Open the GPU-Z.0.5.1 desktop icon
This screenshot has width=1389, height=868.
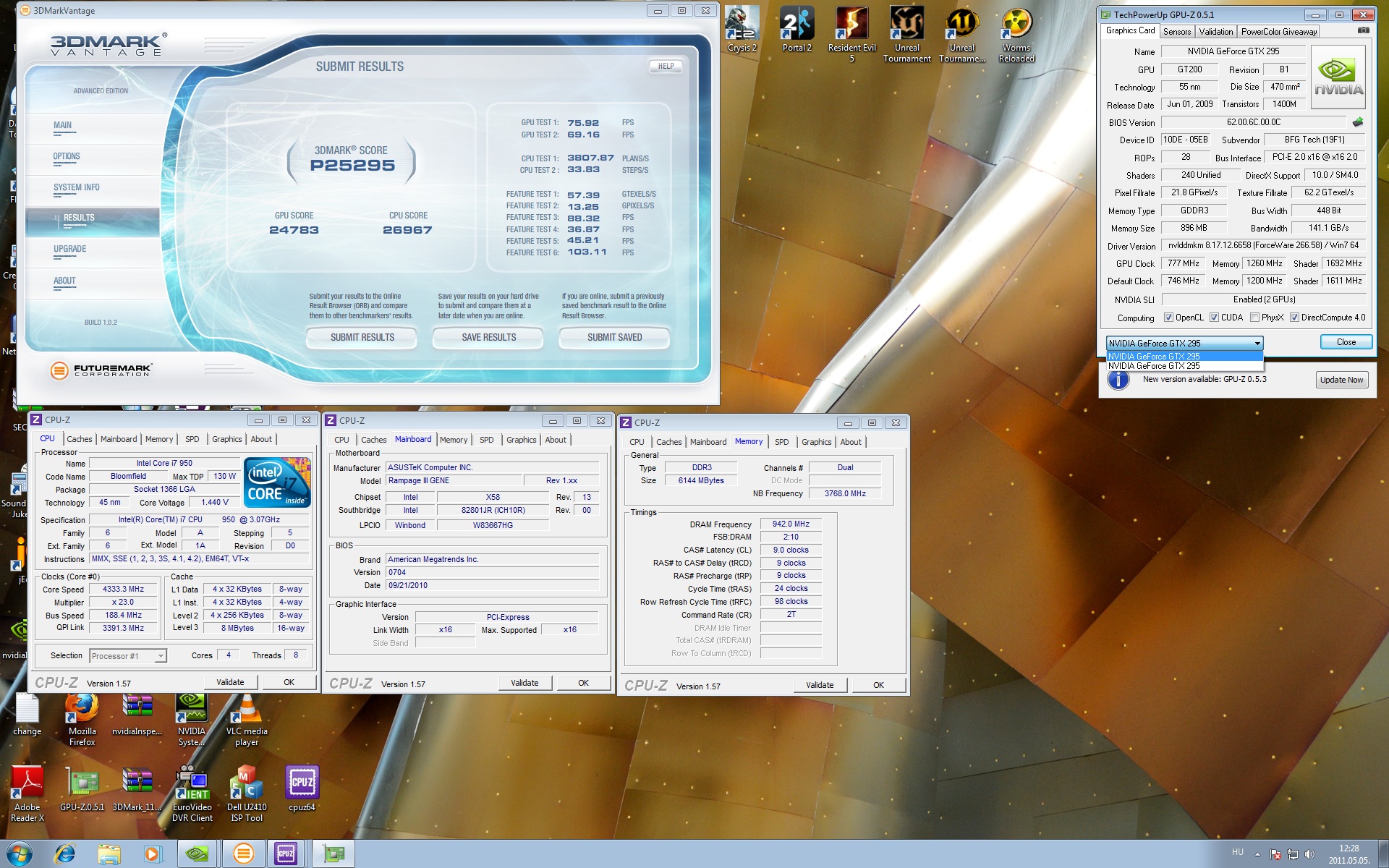pyautogui.click(x=82, y=789)
